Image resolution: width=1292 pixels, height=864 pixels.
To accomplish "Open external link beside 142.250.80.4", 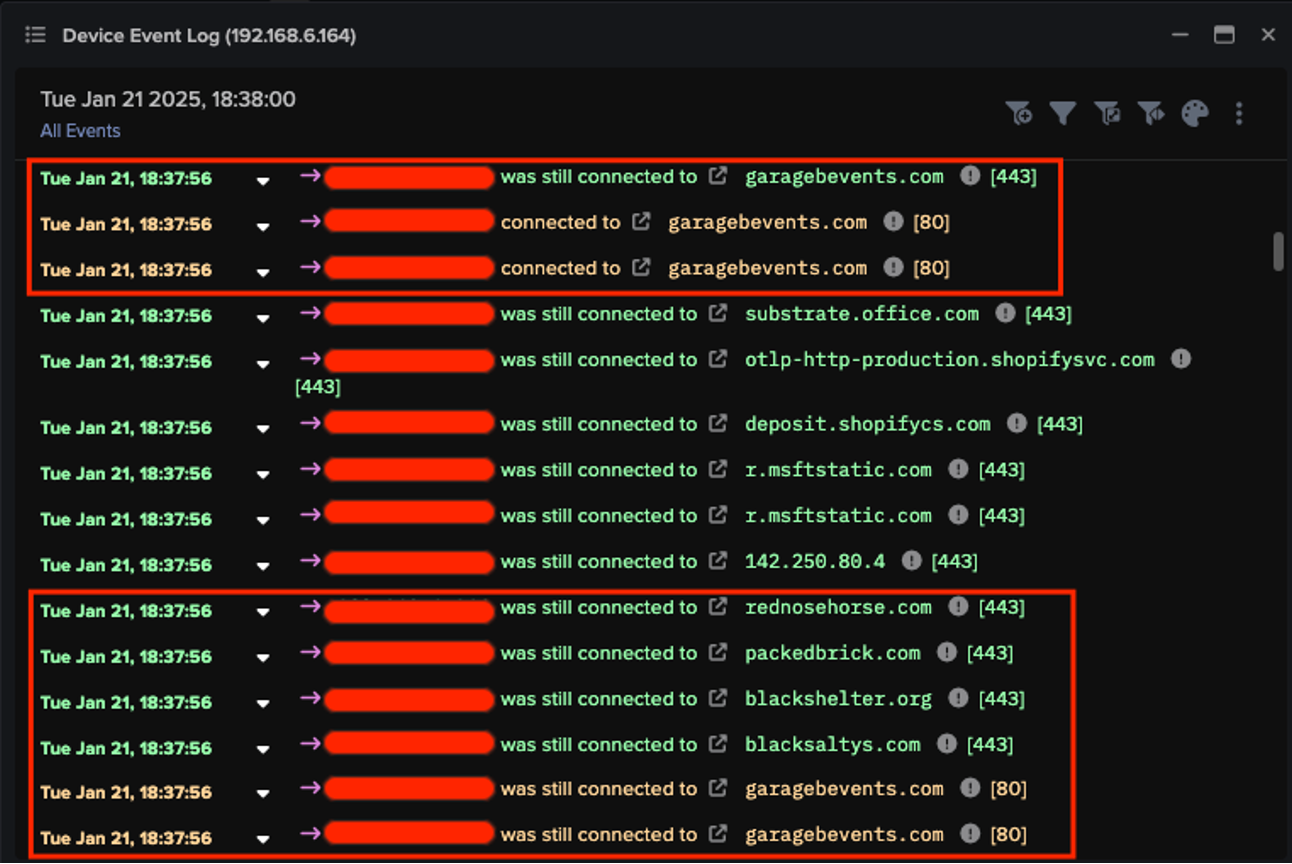I will (x=717, y=561).
